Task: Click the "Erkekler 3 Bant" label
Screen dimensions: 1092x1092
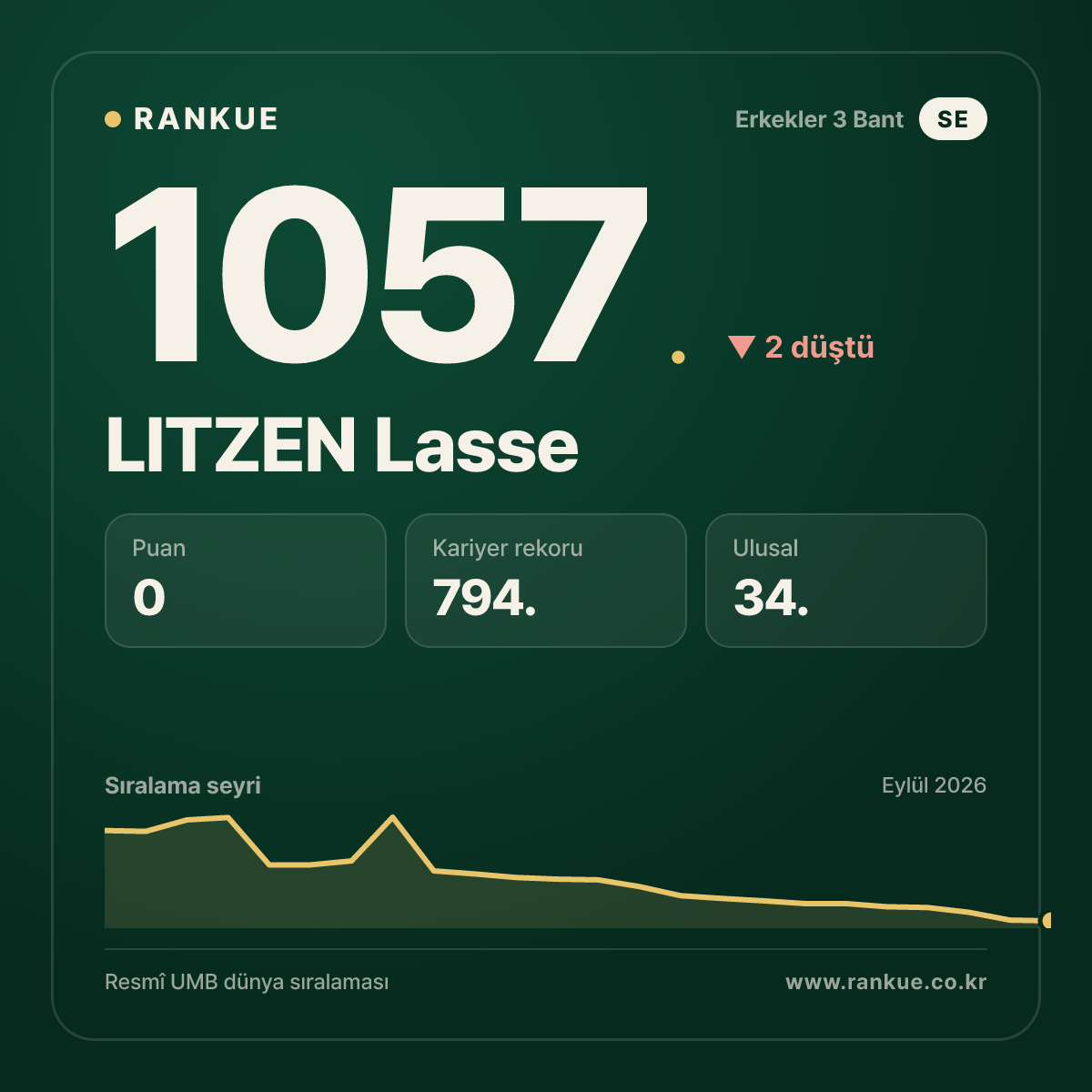Action: (819, 119)
